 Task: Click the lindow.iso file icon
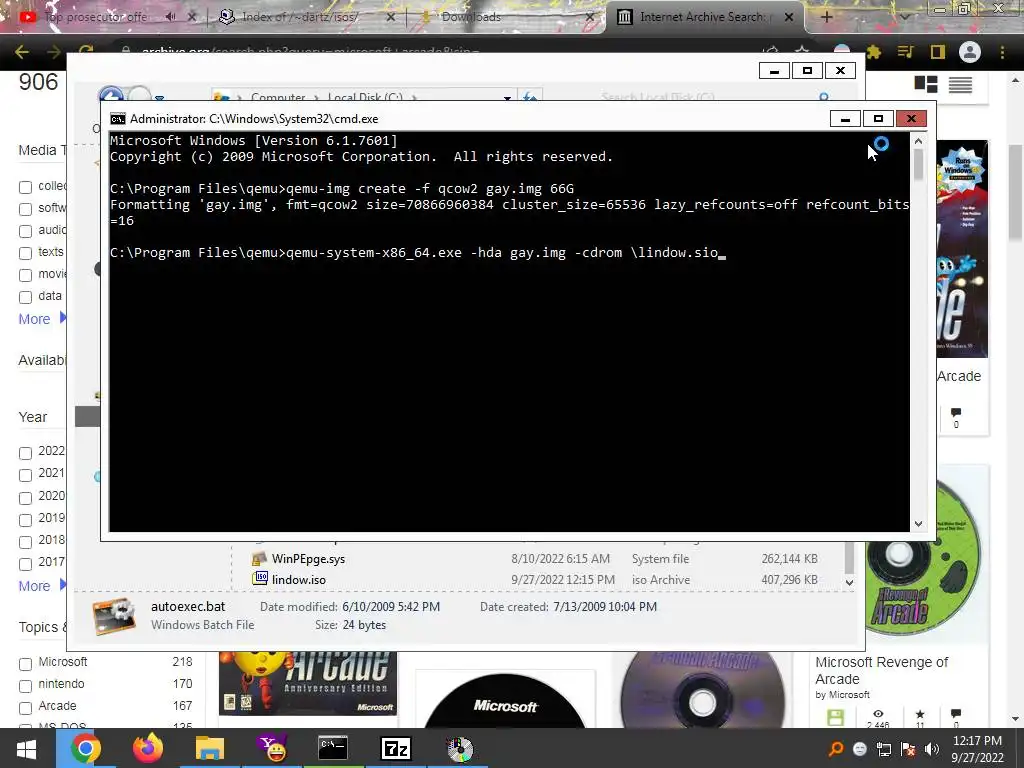click(261, 579)
